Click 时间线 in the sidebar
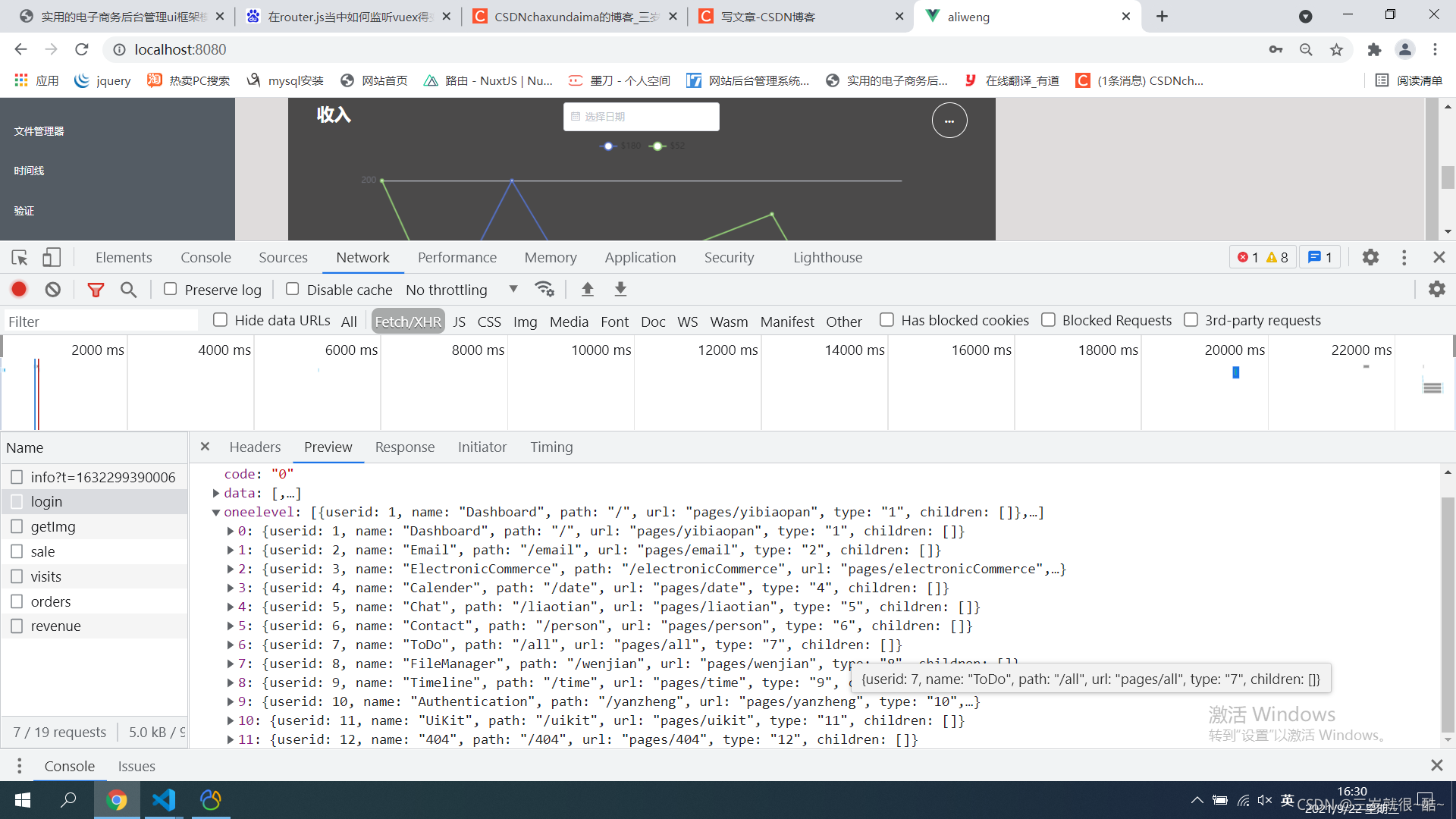This screenshot has width=1456, height=819. [x=29, y=171]
